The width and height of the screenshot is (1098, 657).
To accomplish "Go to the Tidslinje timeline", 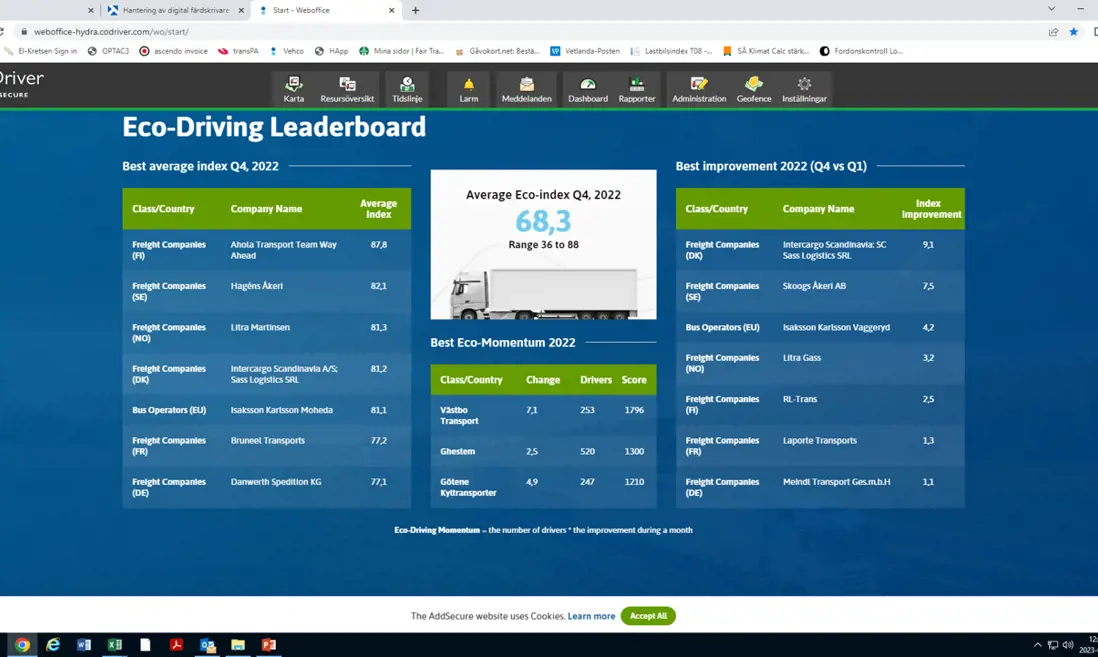I will click(x=407, y=89).
